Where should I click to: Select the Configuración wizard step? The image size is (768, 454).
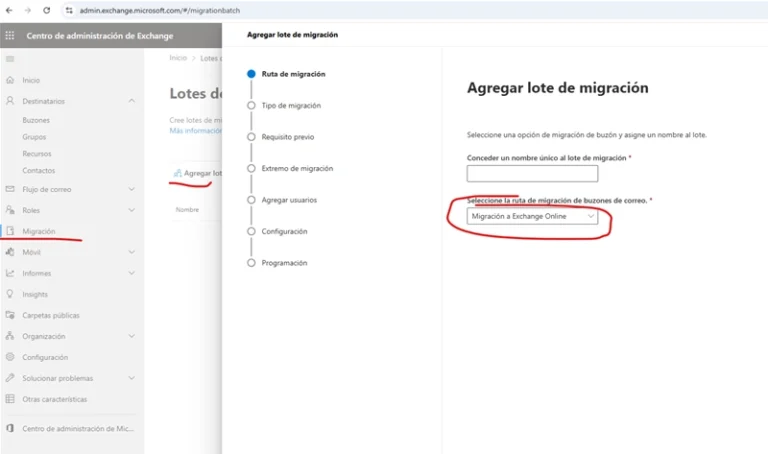point(277,231)
